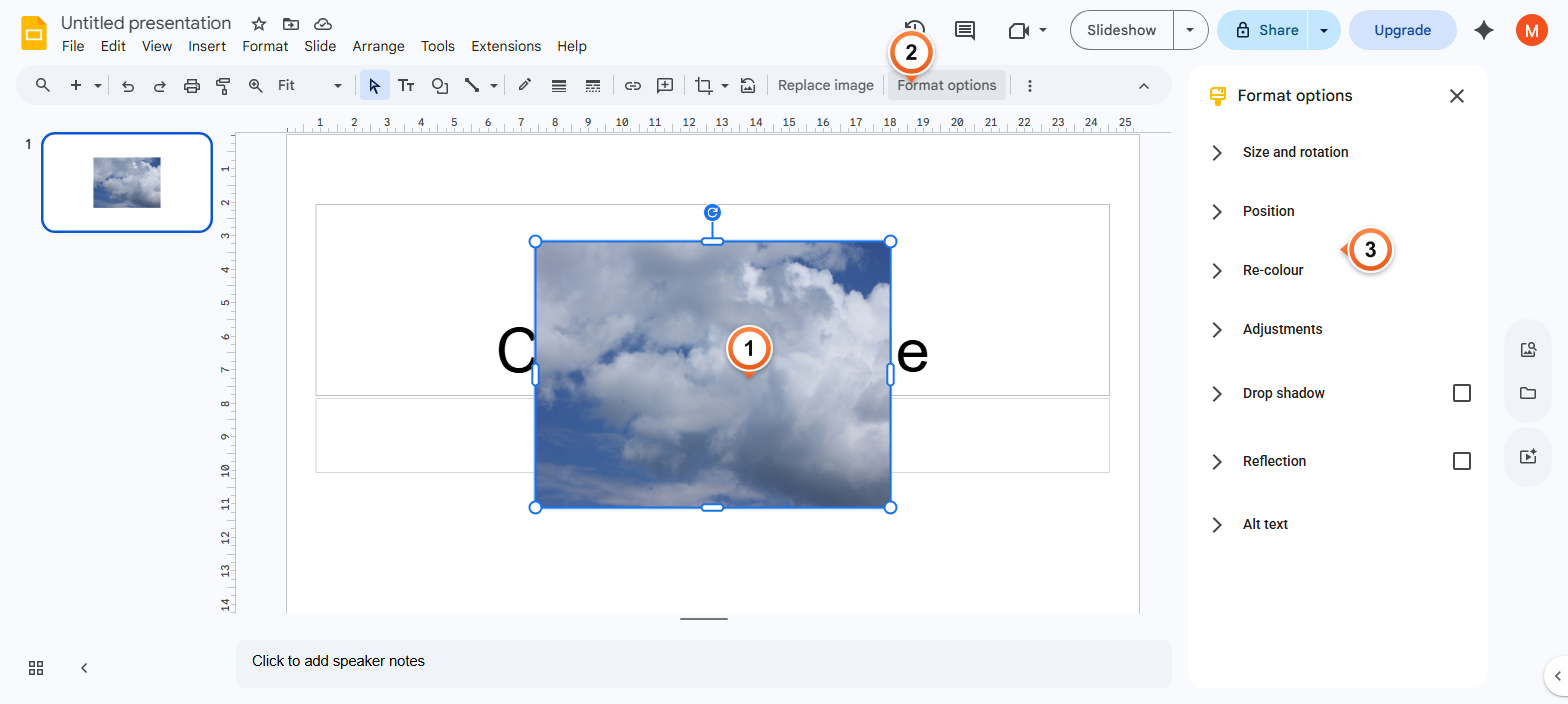Enable the Drop shadow checkbox

[1462, 393]
